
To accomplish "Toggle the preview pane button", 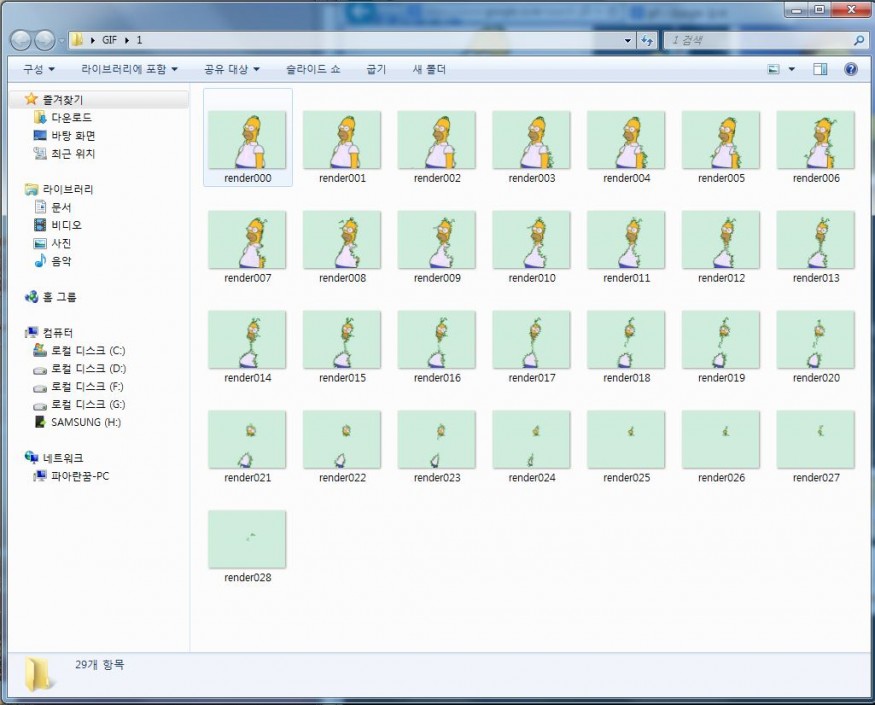I will (820, 69).
